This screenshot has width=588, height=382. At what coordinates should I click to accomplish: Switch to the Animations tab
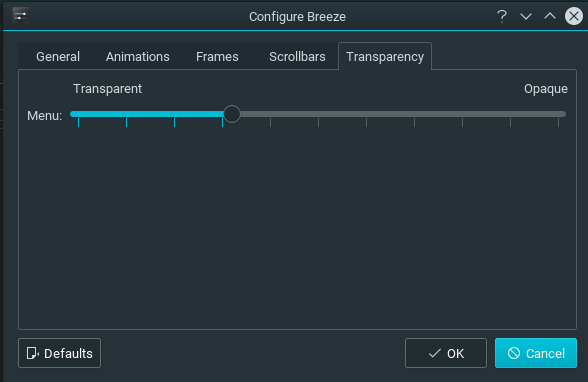pyautogui.click(x=138, y=57)
